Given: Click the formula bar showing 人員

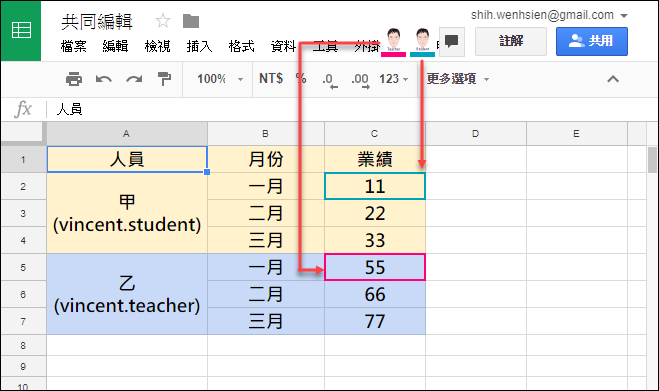Looking at the screenshot, I should [351, 110].
